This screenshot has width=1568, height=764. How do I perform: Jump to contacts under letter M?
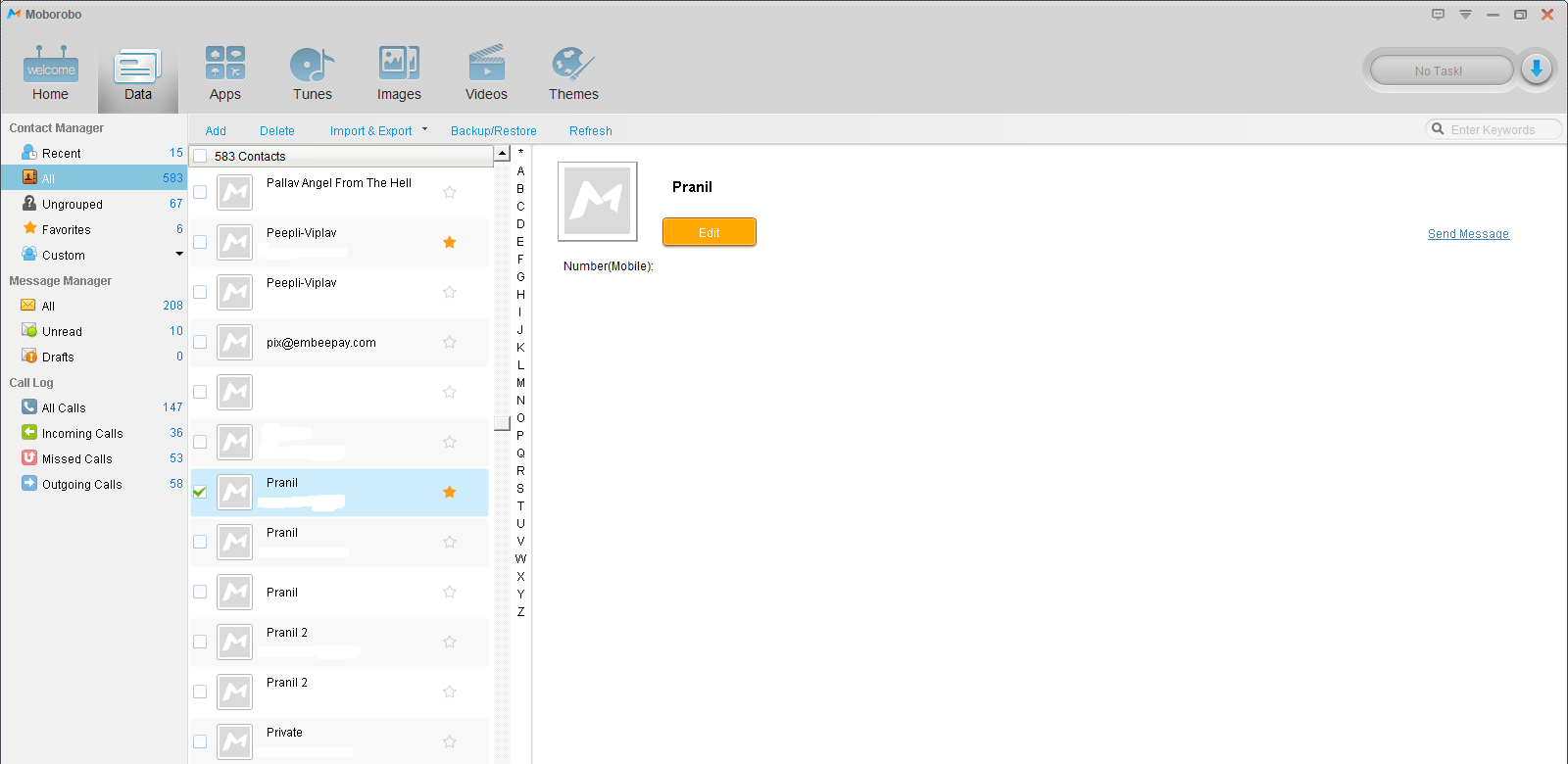pyautogui.click(x=520, y=382)
